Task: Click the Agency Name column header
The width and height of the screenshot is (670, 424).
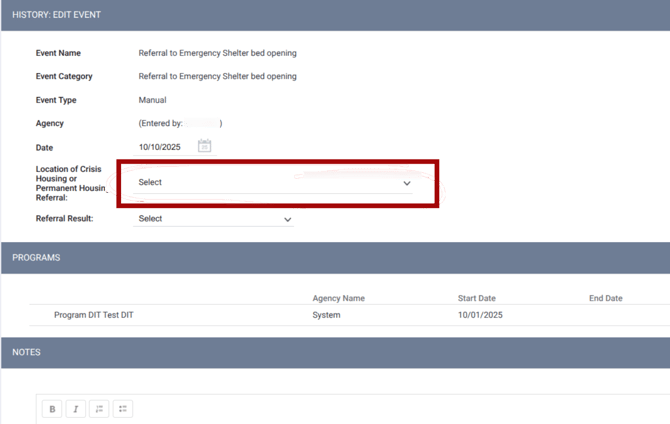Action: [x=338, y=298]
